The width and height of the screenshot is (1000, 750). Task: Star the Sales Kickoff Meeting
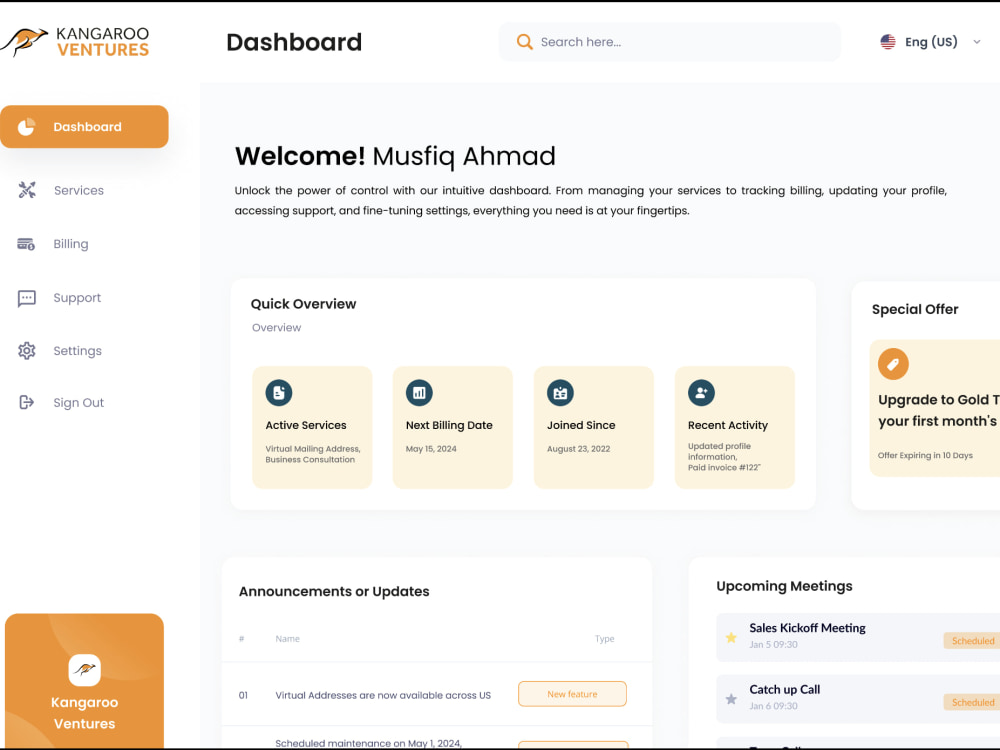point(732,637)
